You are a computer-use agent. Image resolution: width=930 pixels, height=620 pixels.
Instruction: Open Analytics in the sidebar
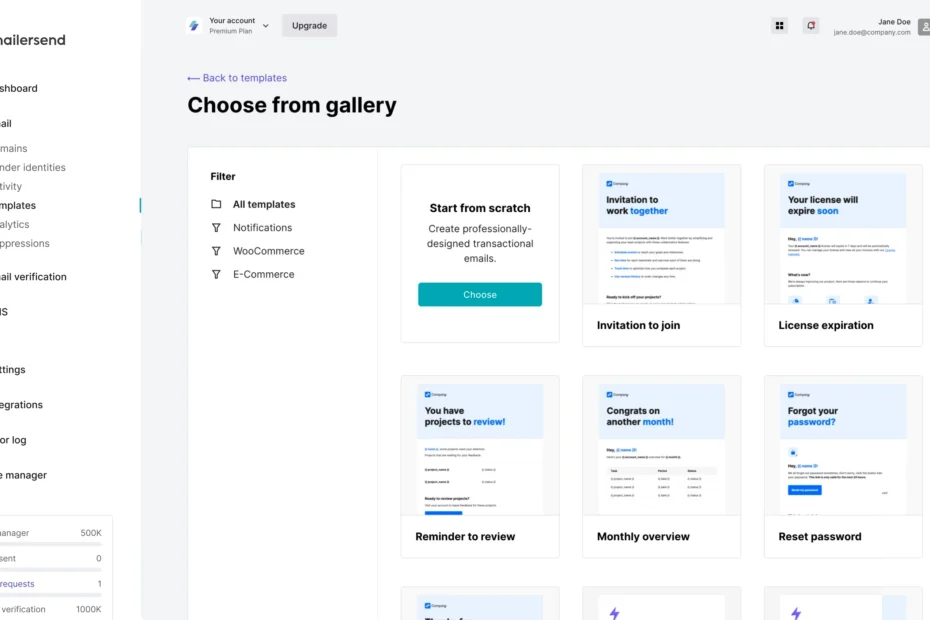tap(14, 224)
